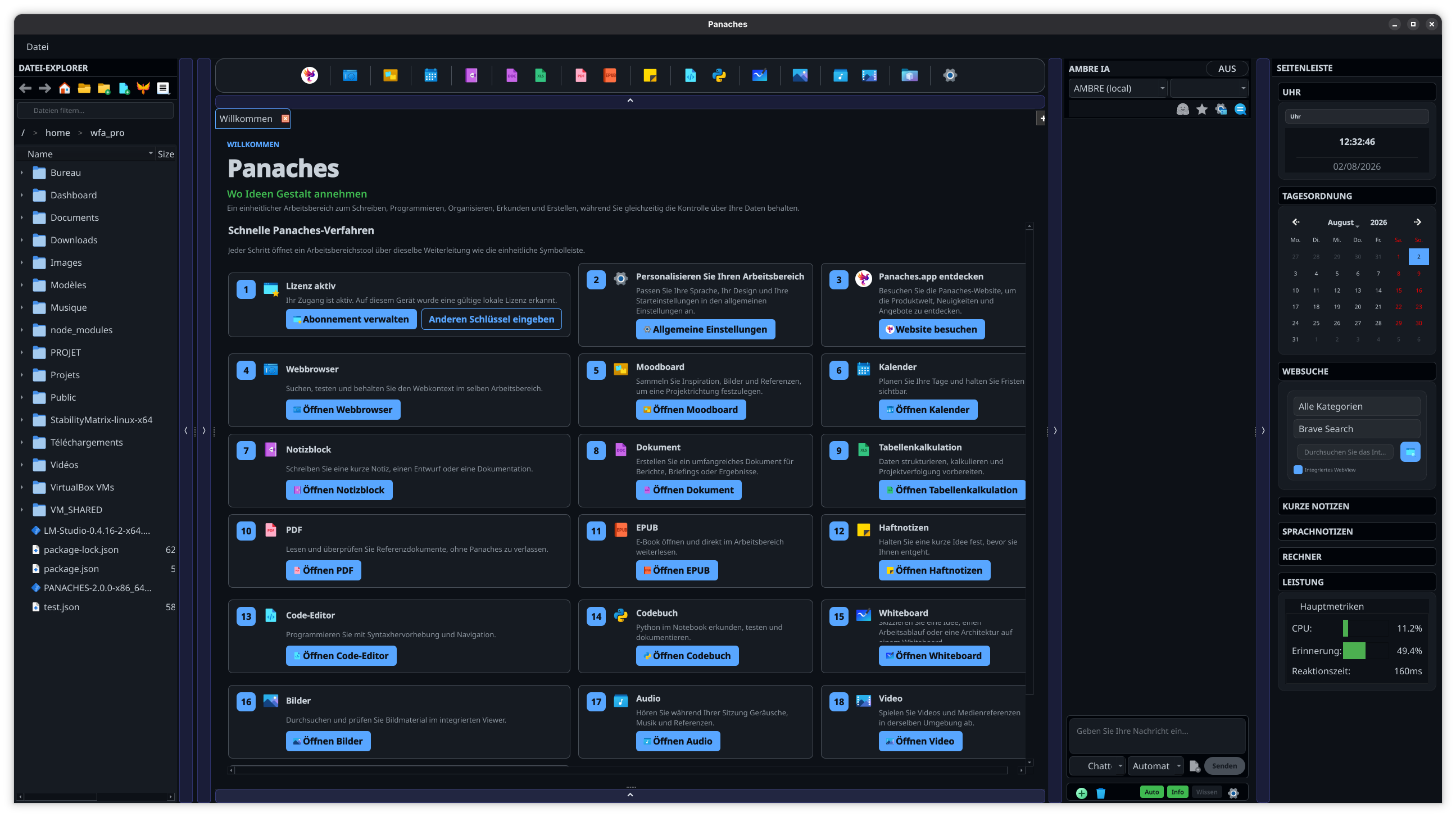Screen dimensions: 1456x817
Task: Open 3D box folder toolbar icon
Action: tap(909, 75)
